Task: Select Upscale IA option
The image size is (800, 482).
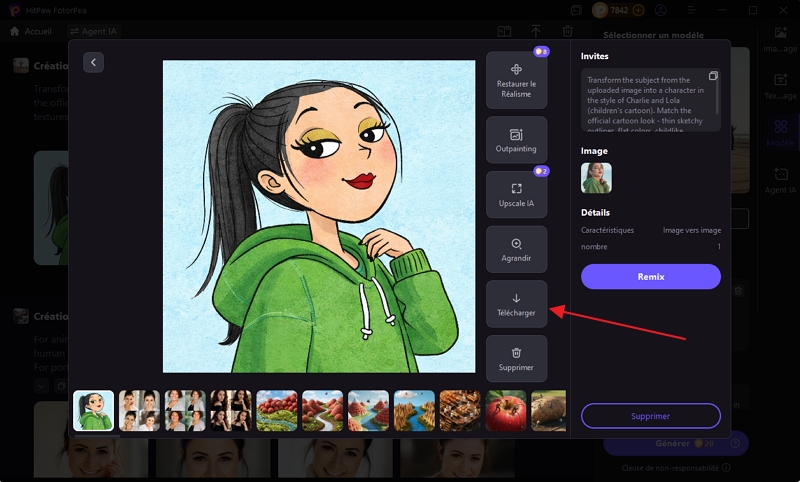Action: [516, 194]
